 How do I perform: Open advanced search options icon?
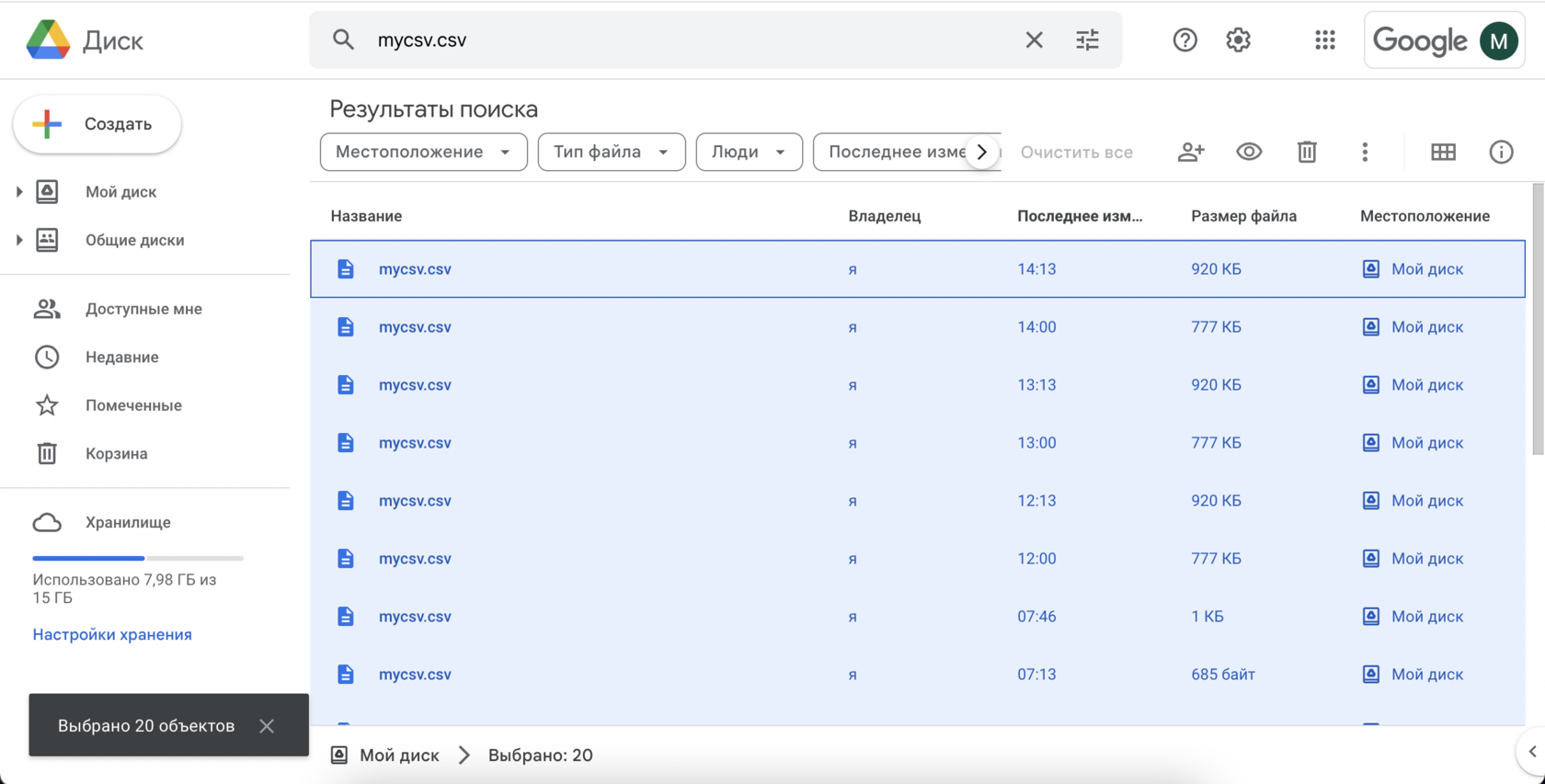click(x=1087, y=40)
